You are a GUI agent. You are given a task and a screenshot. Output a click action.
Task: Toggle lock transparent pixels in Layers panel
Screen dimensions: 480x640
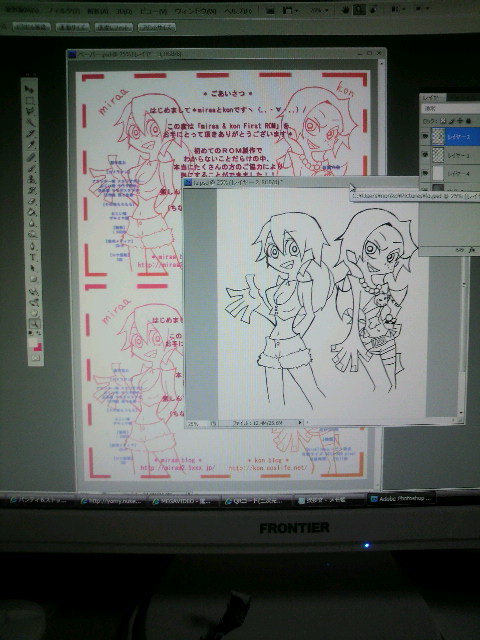(443, 121)
